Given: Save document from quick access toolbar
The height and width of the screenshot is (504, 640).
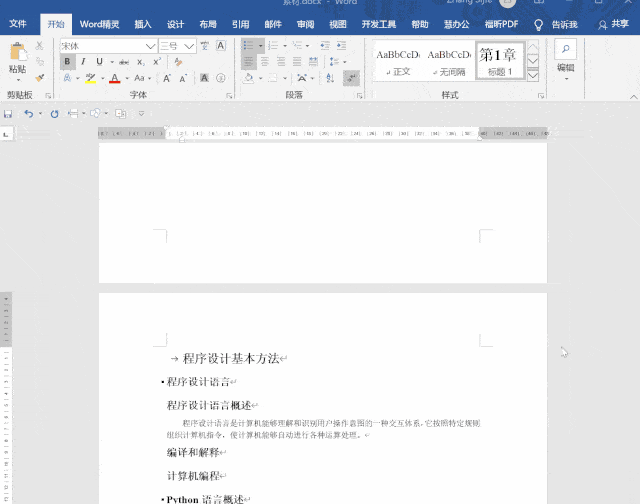Looking at the screenshot, I should (x=8, y=113).
